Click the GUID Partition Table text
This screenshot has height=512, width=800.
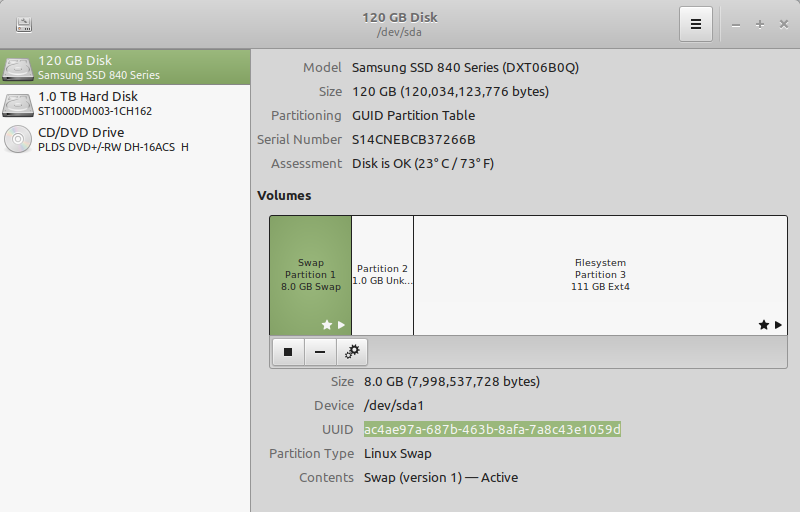point(413,115)
